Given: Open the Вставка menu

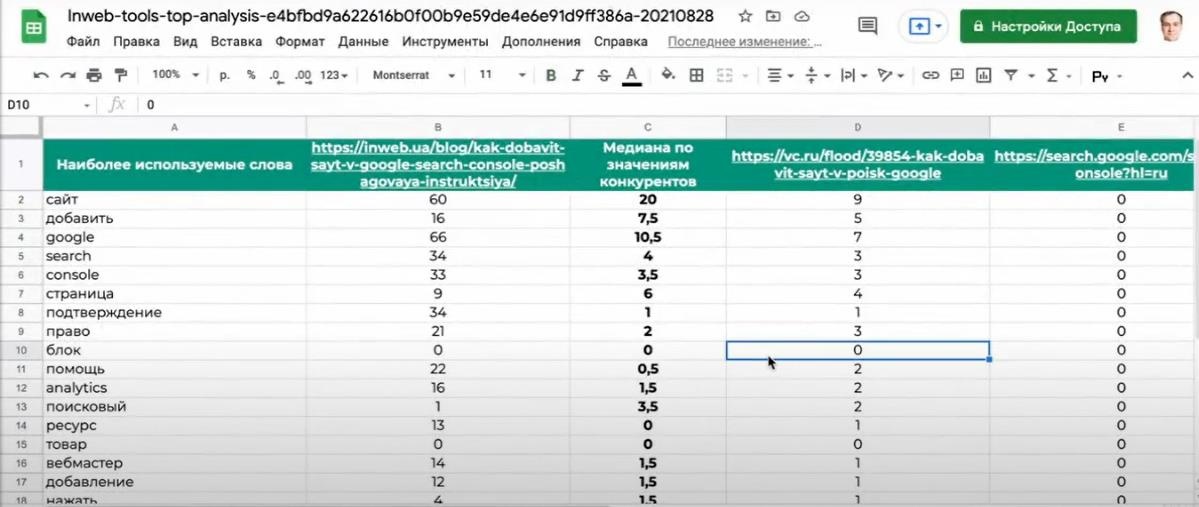Looking at the screenshot, I should 236,42.
